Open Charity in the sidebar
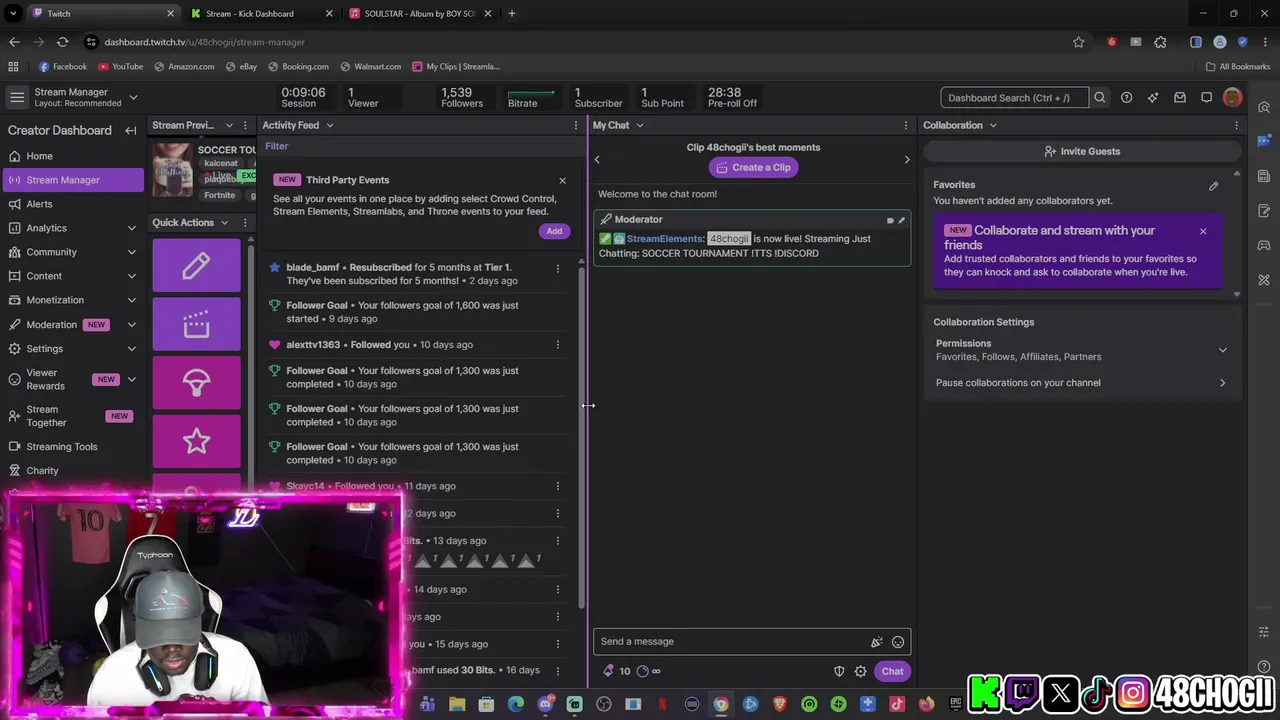 click(72, 471)
